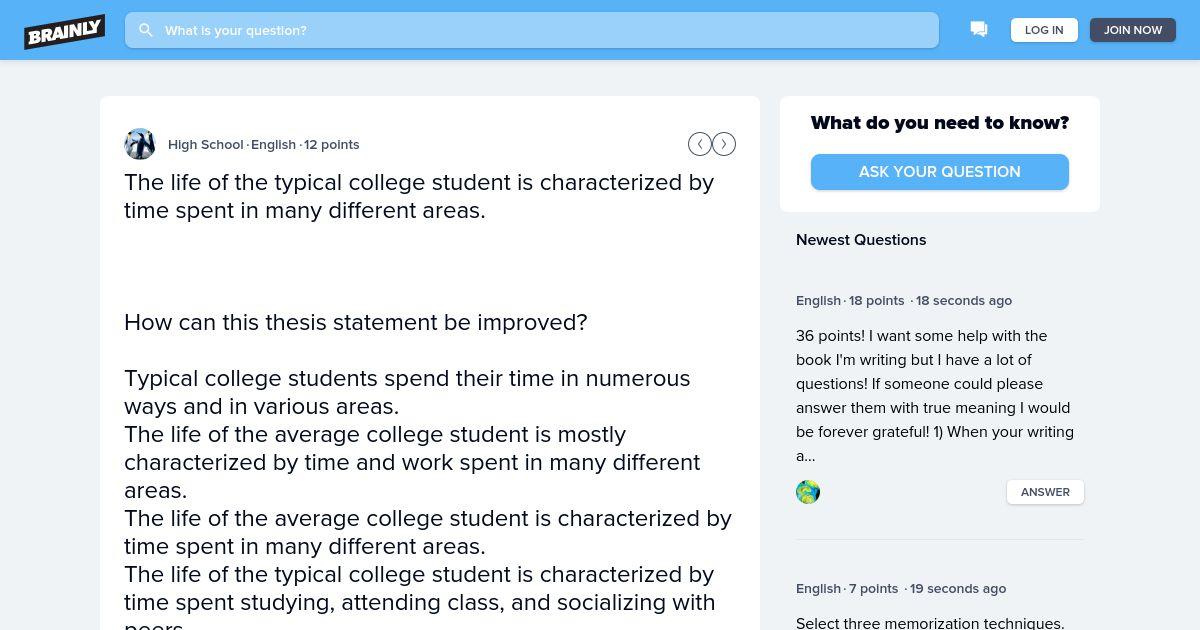
Task: Click the JOIN NOW button
Action: tap(1133, 30)
